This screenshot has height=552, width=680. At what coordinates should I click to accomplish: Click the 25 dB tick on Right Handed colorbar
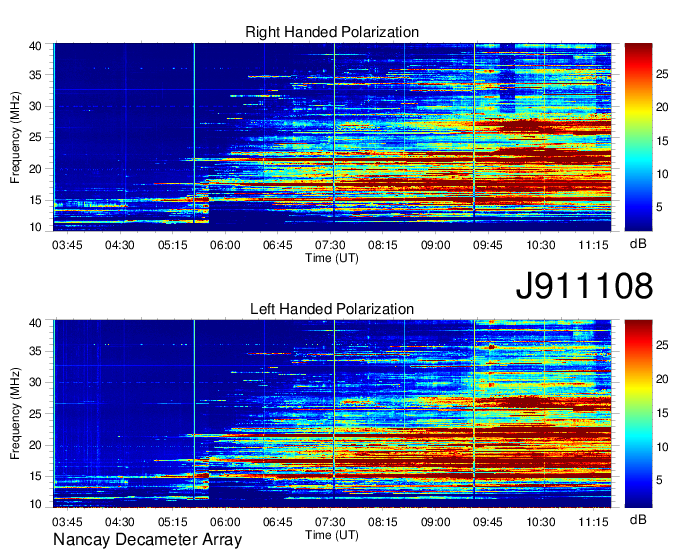tap(662, 75)
